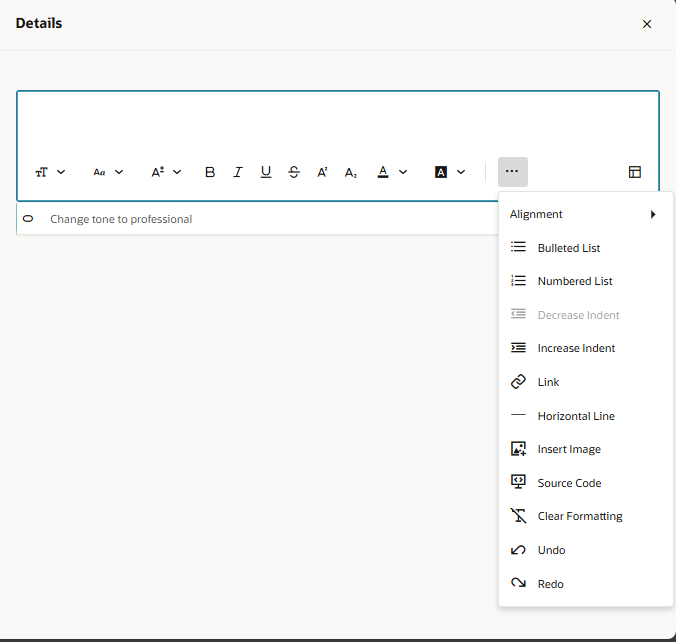Viewport: 676px width, 642px height.
Task: Click the Numbered List icon
Action: tap(518, 281)
